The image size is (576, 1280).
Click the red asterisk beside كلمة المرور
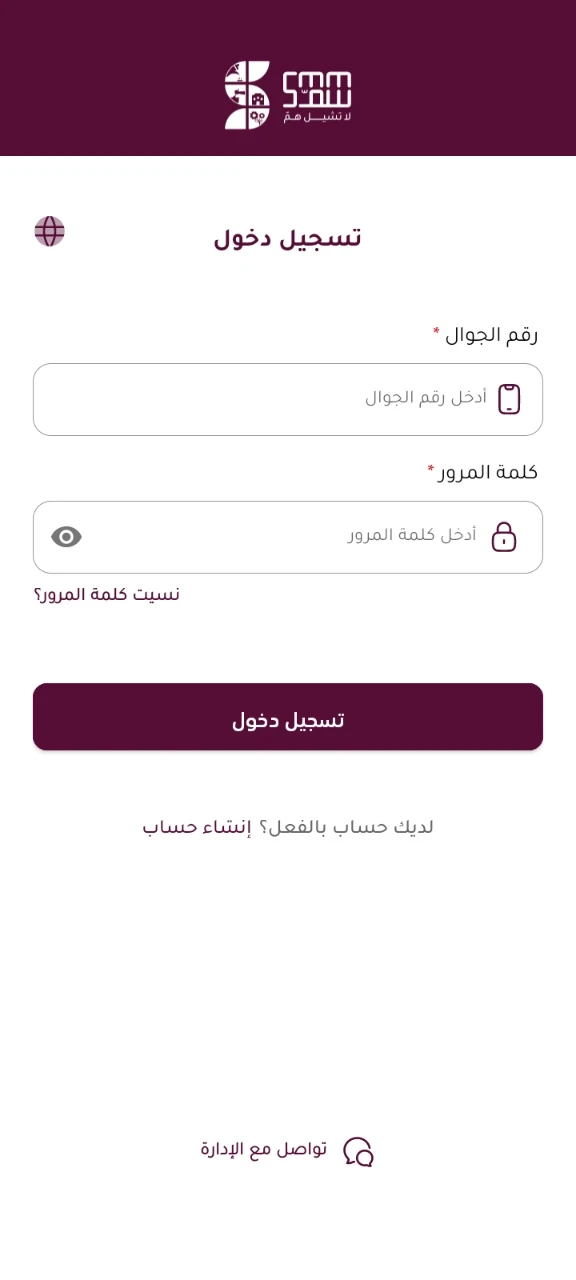431,467
